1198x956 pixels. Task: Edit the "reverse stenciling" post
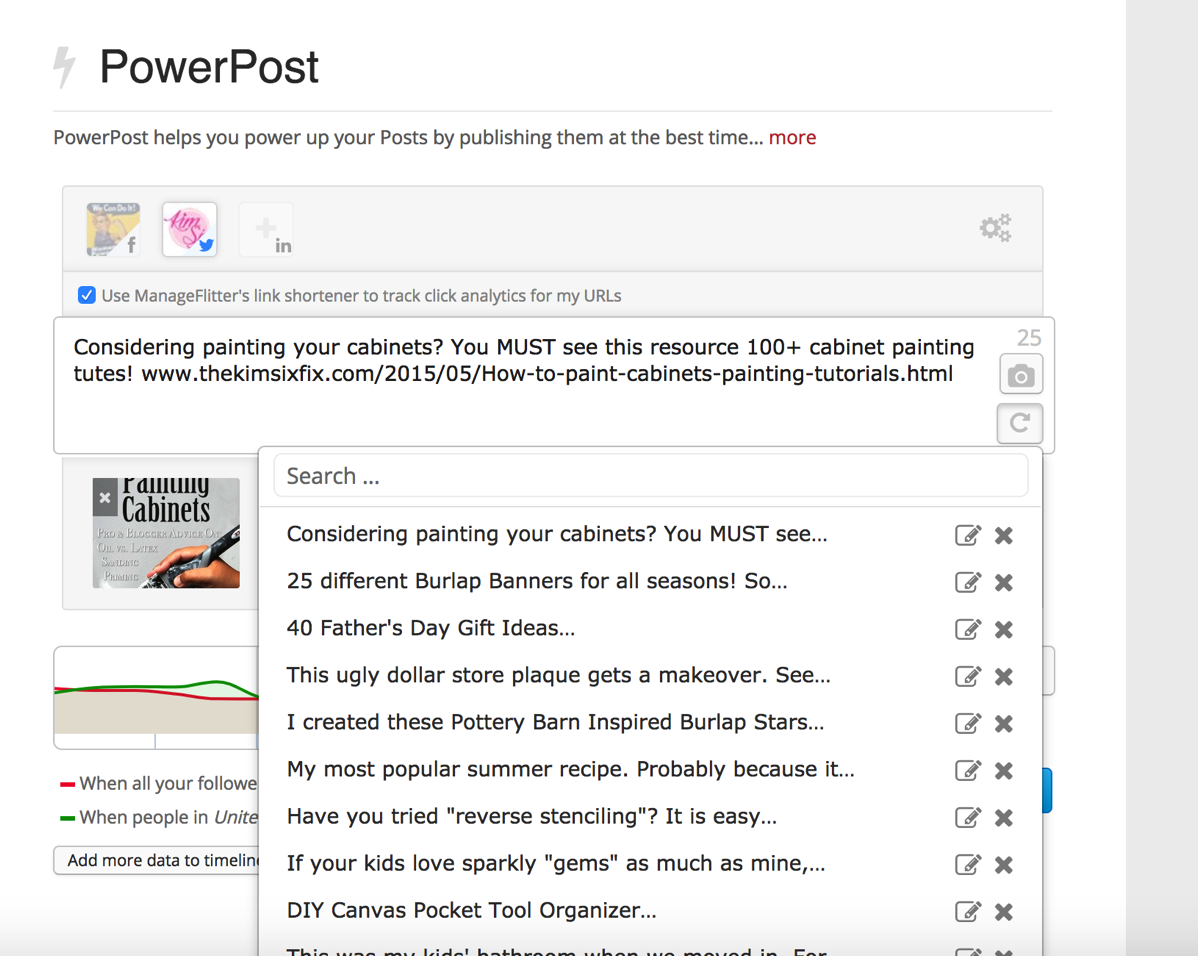tap(967, 818)
